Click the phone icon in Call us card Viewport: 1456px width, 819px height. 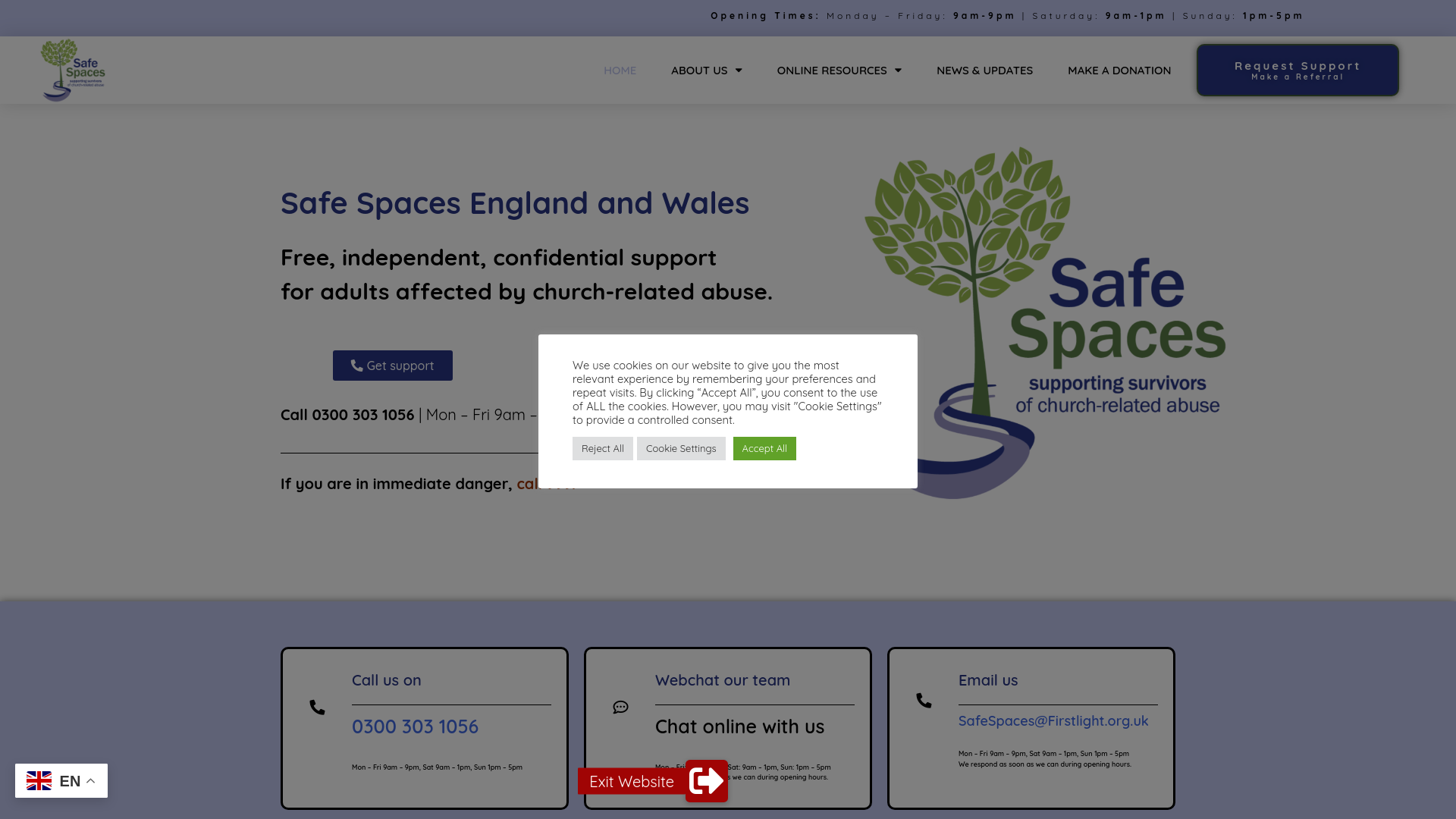click(x=317, y=708)
